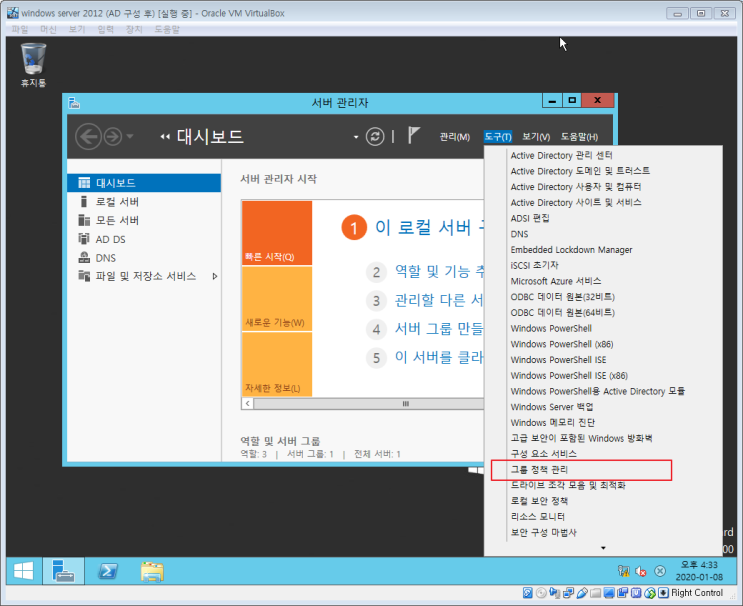Click the Server Manager icon in the title bar

point(74,102)
